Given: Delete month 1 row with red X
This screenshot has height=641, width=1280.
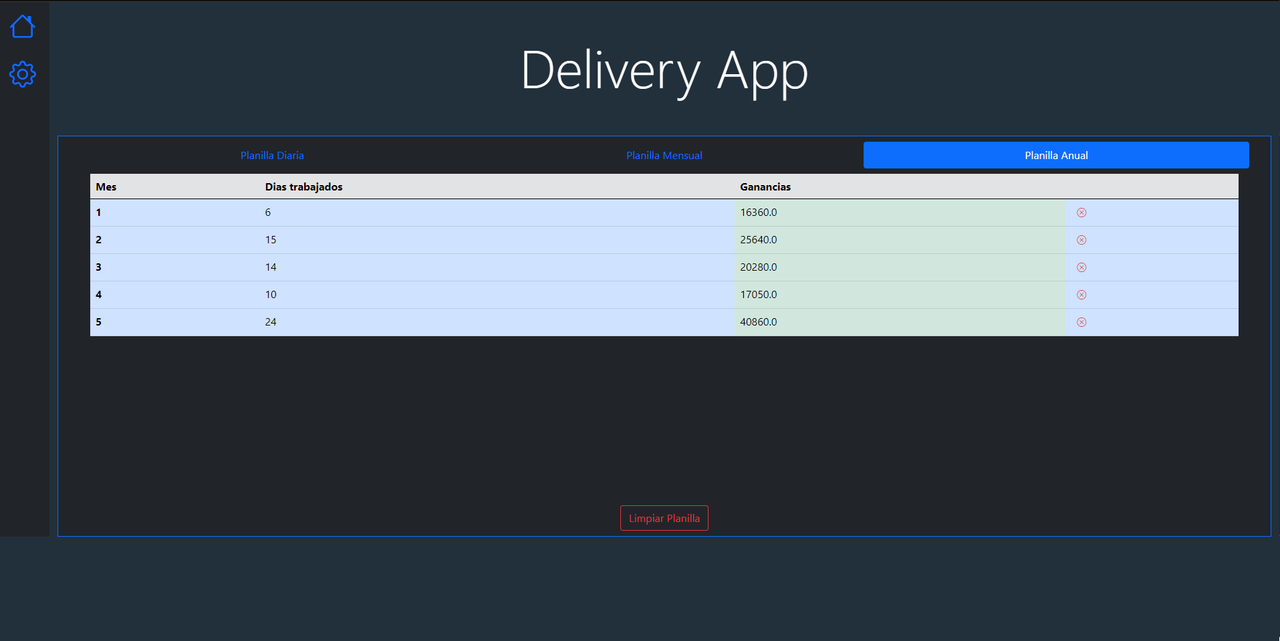Looking at the screenshot, I should click(x=1081, y=213).
